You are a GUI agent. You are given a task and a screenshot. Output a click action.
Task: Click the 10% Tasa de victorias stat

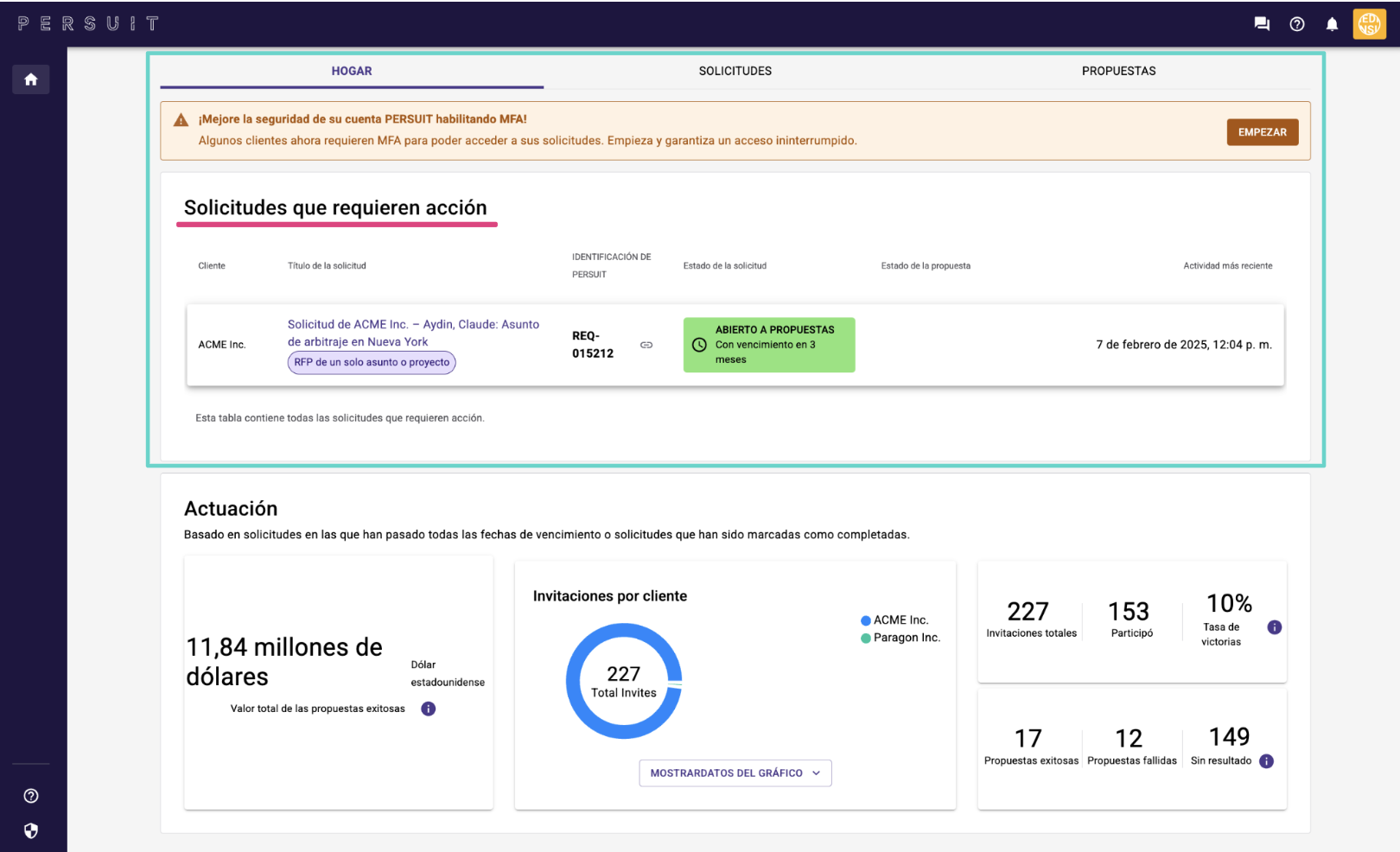coord(1228,620)
